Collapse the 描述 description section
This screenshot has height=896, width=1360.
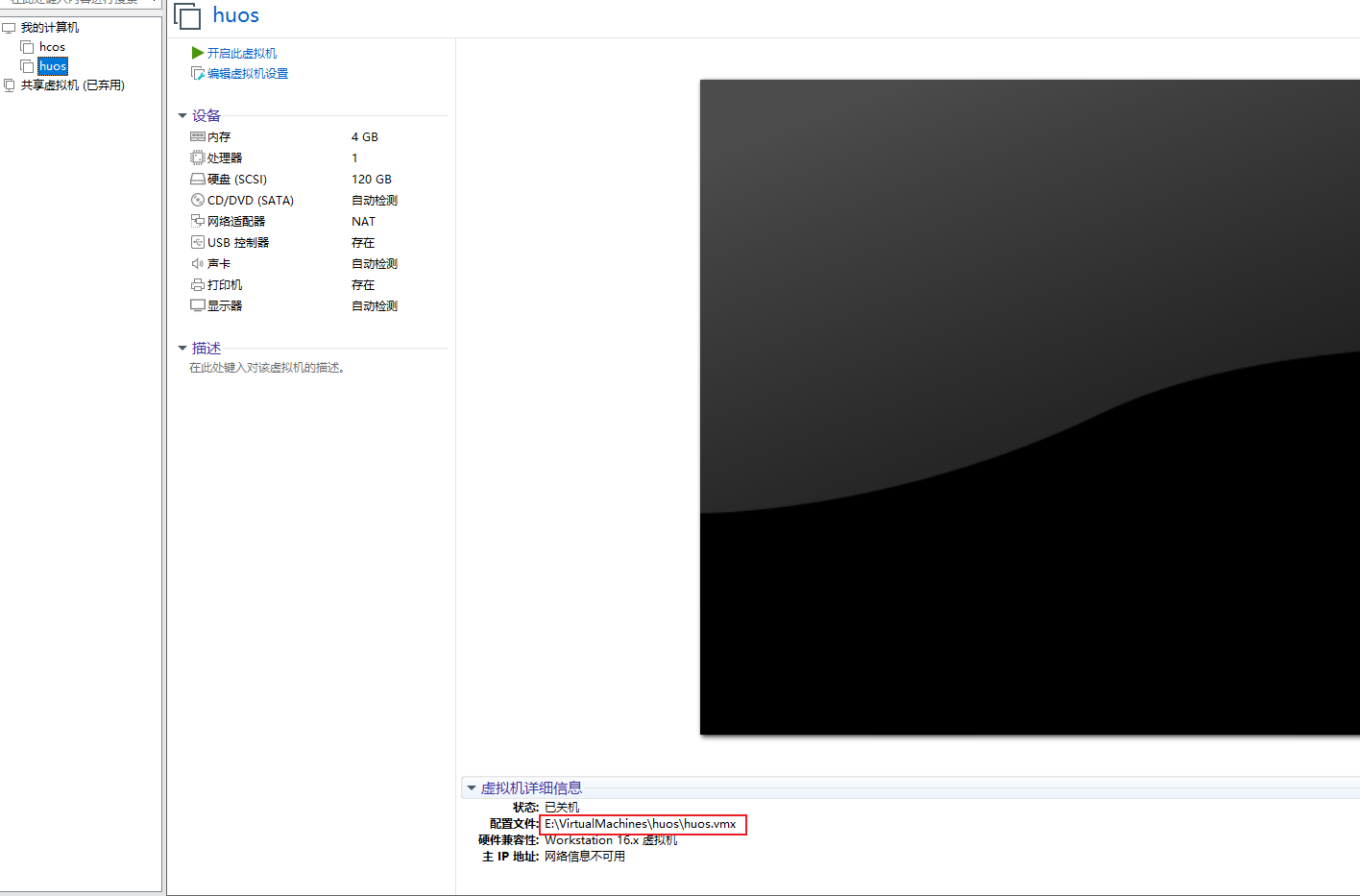click(182, 349)
